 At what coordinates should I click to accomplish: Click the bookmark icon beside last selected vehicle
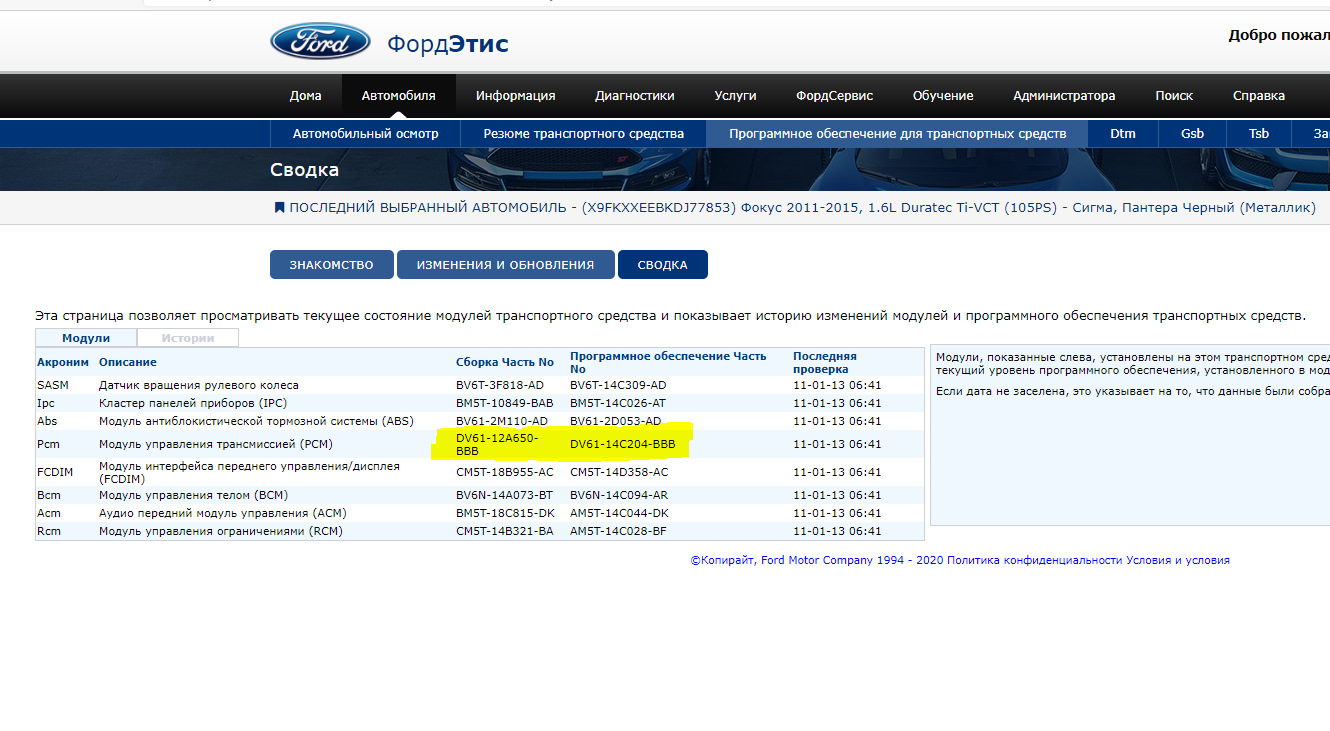click(279, 210)
